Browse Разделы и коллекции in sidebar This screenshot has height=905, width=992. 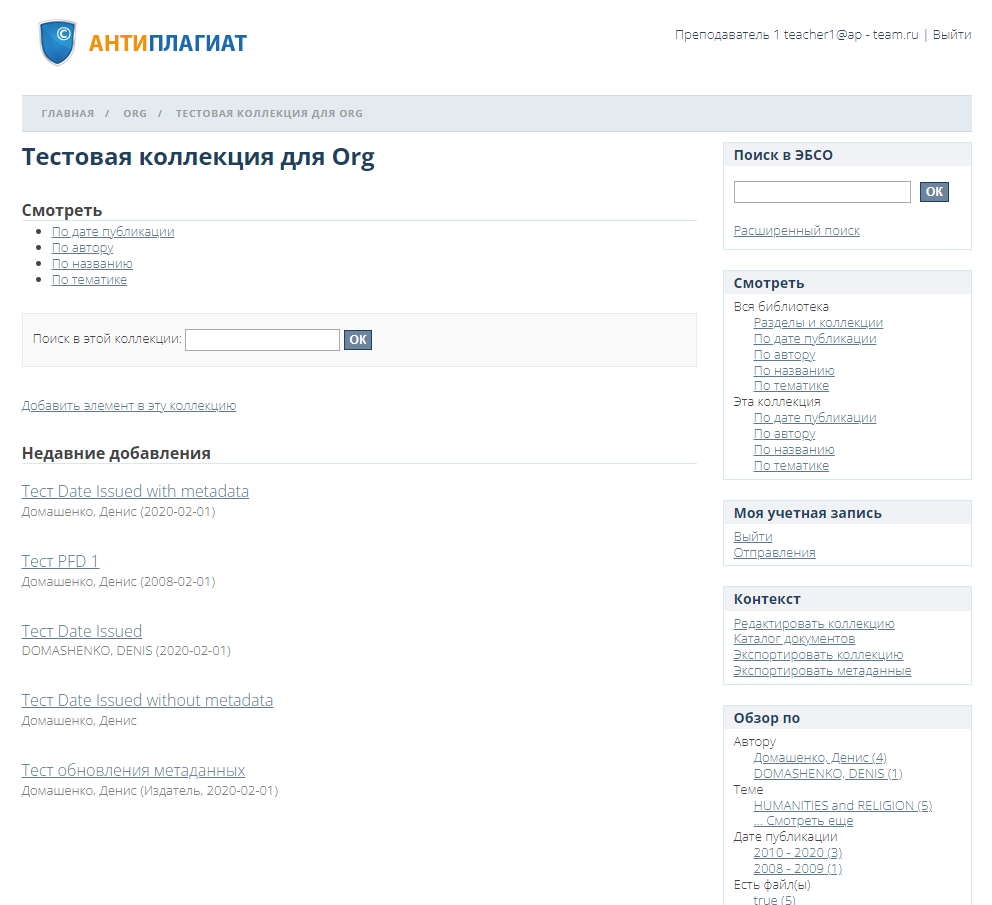(x=817, y=323)
